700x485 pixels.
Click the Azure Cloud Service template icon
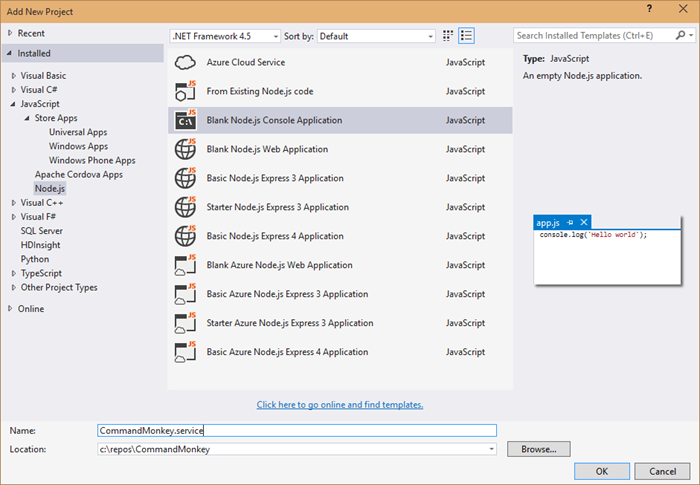[x=186, y=62]
